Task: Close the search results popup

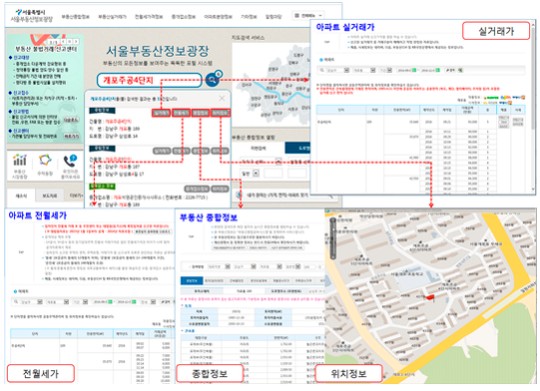Action: click(x=222, y=99)
